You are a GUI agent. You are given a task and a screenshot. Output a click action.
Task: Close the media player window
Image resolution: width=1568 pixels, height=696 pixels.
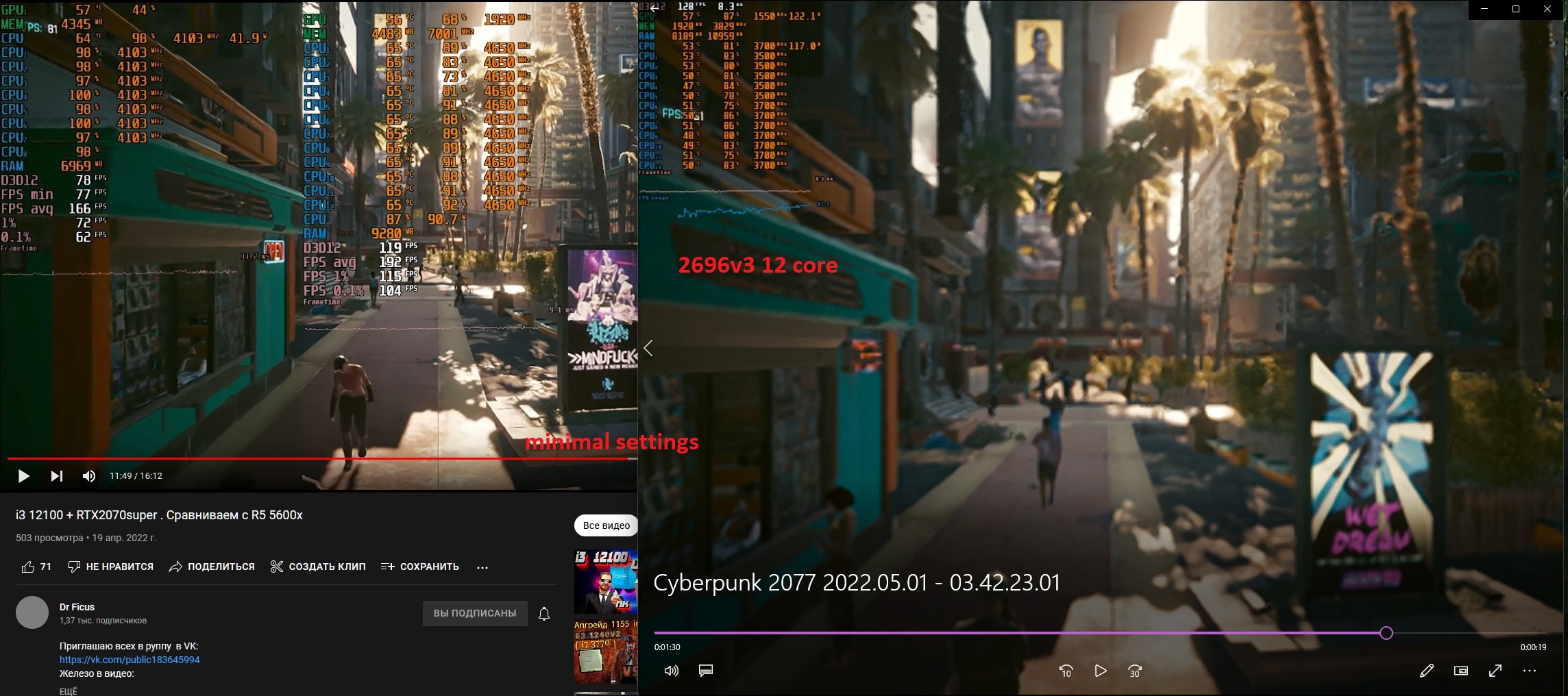click(1548, 10)
